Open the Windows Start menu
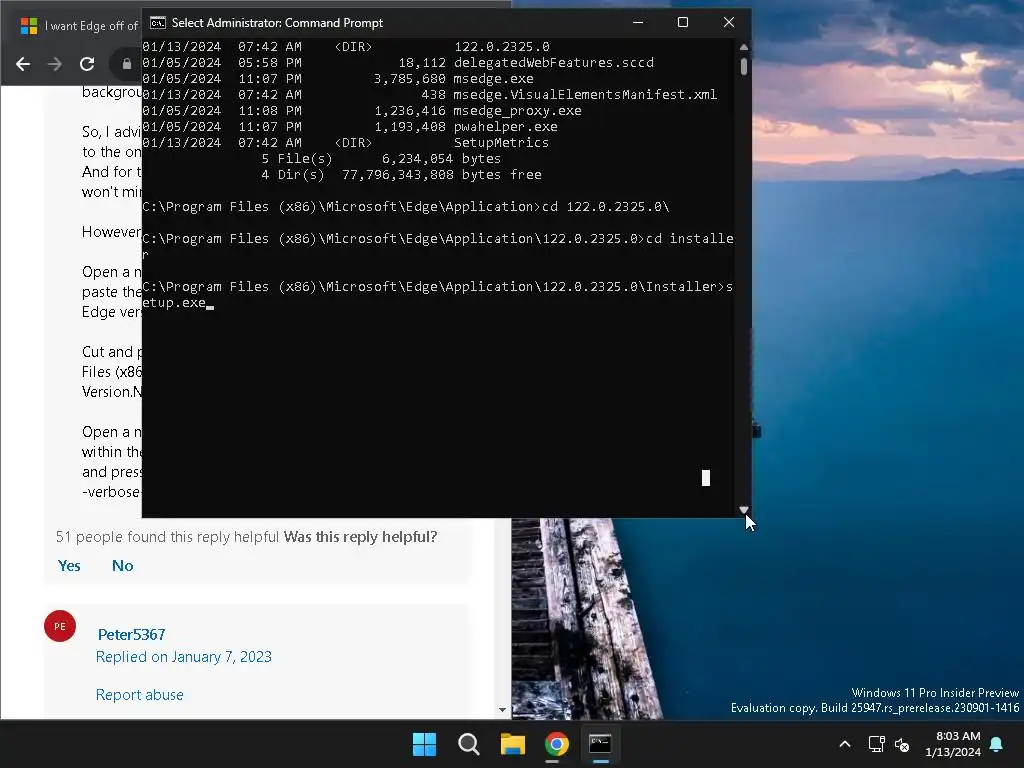Screen dimensions: 1024x768 (424, 744)
